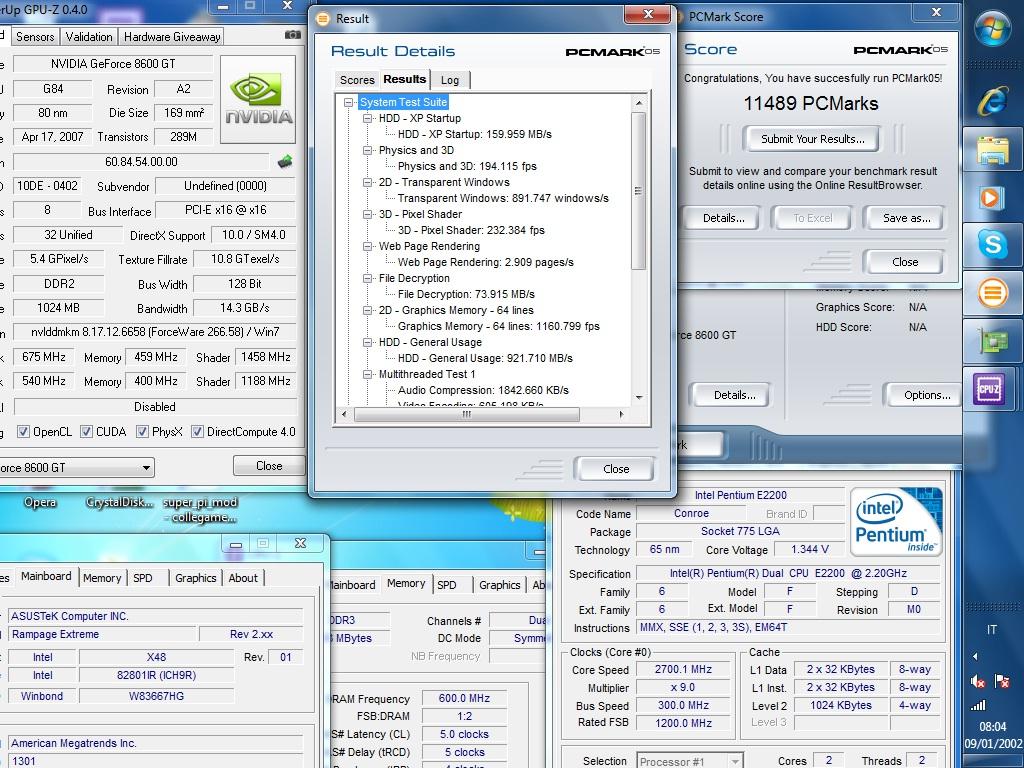Collapse the File Decryption node

pyautogui.click(x=368, y=278)
